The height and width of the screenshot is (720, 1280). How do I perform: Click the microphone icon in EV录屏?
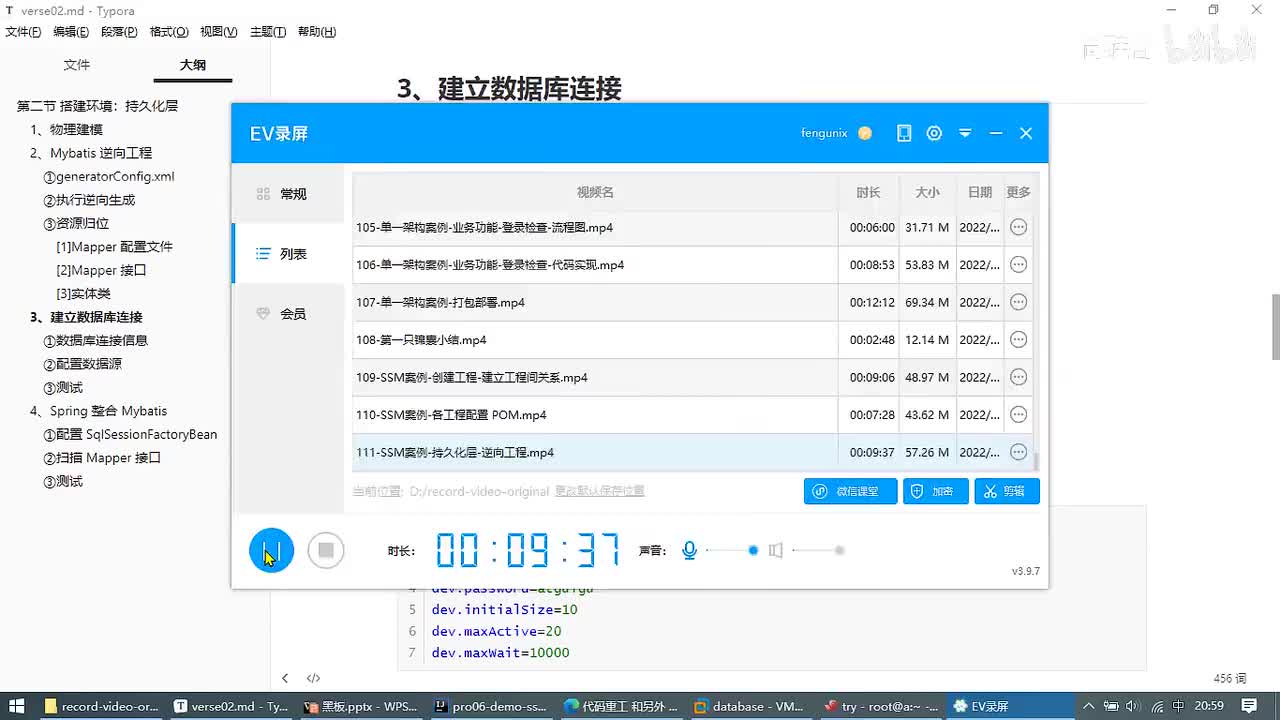[689, 550]
